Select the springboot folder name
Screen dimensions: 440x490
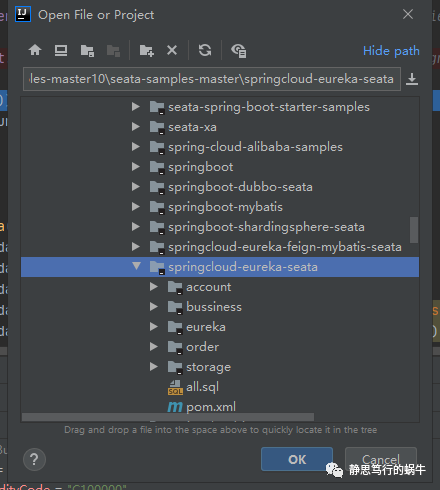click(201, 167)
